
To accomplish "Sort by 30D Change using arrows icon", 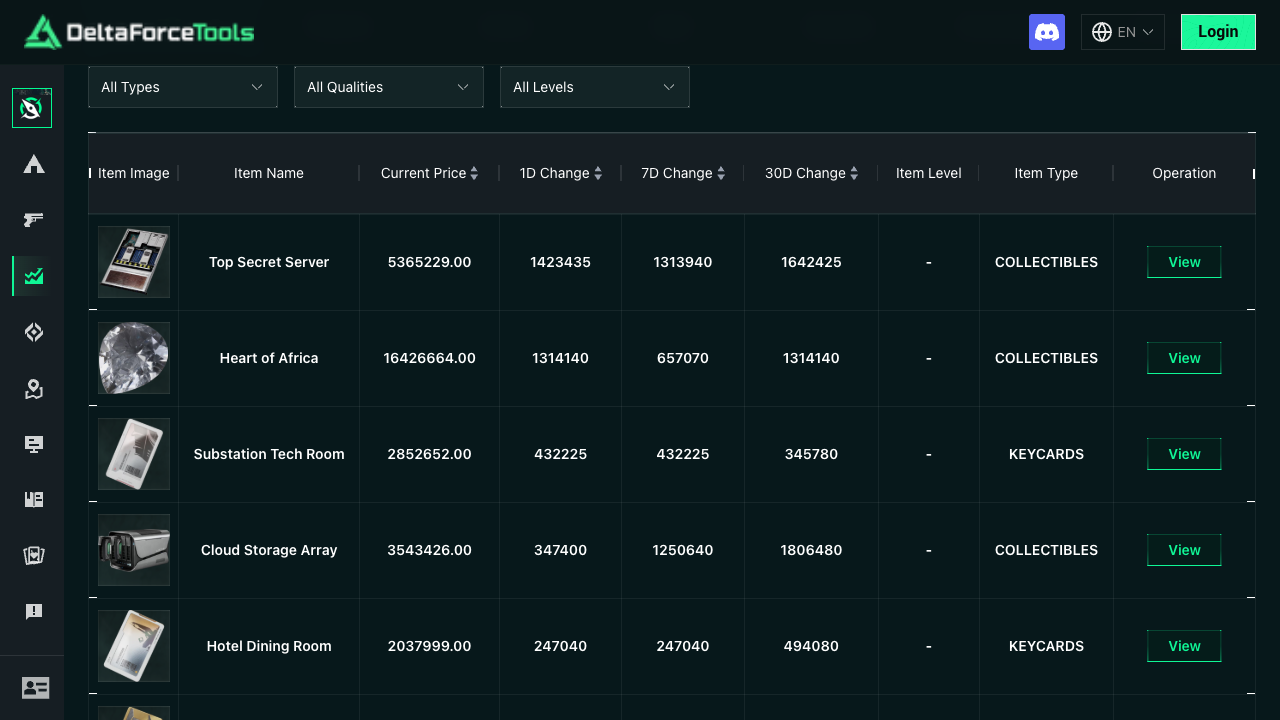I will (854, 173).
